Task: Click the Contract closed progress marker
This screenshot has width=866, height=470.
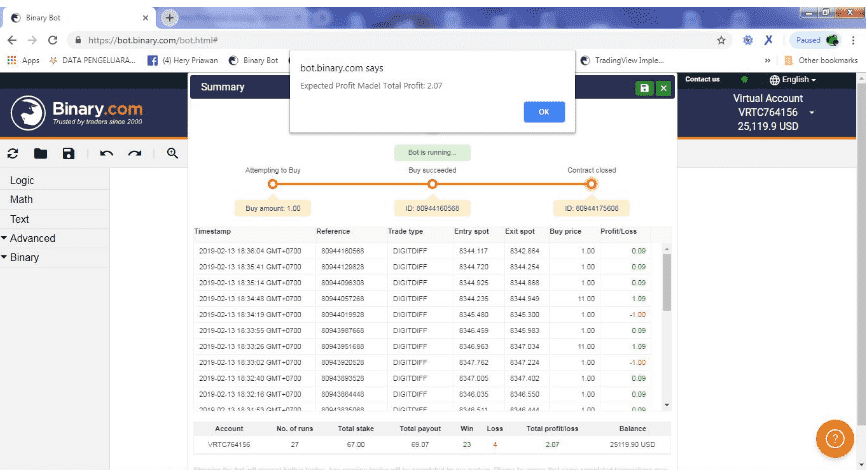Action: [x=591, y=184]
